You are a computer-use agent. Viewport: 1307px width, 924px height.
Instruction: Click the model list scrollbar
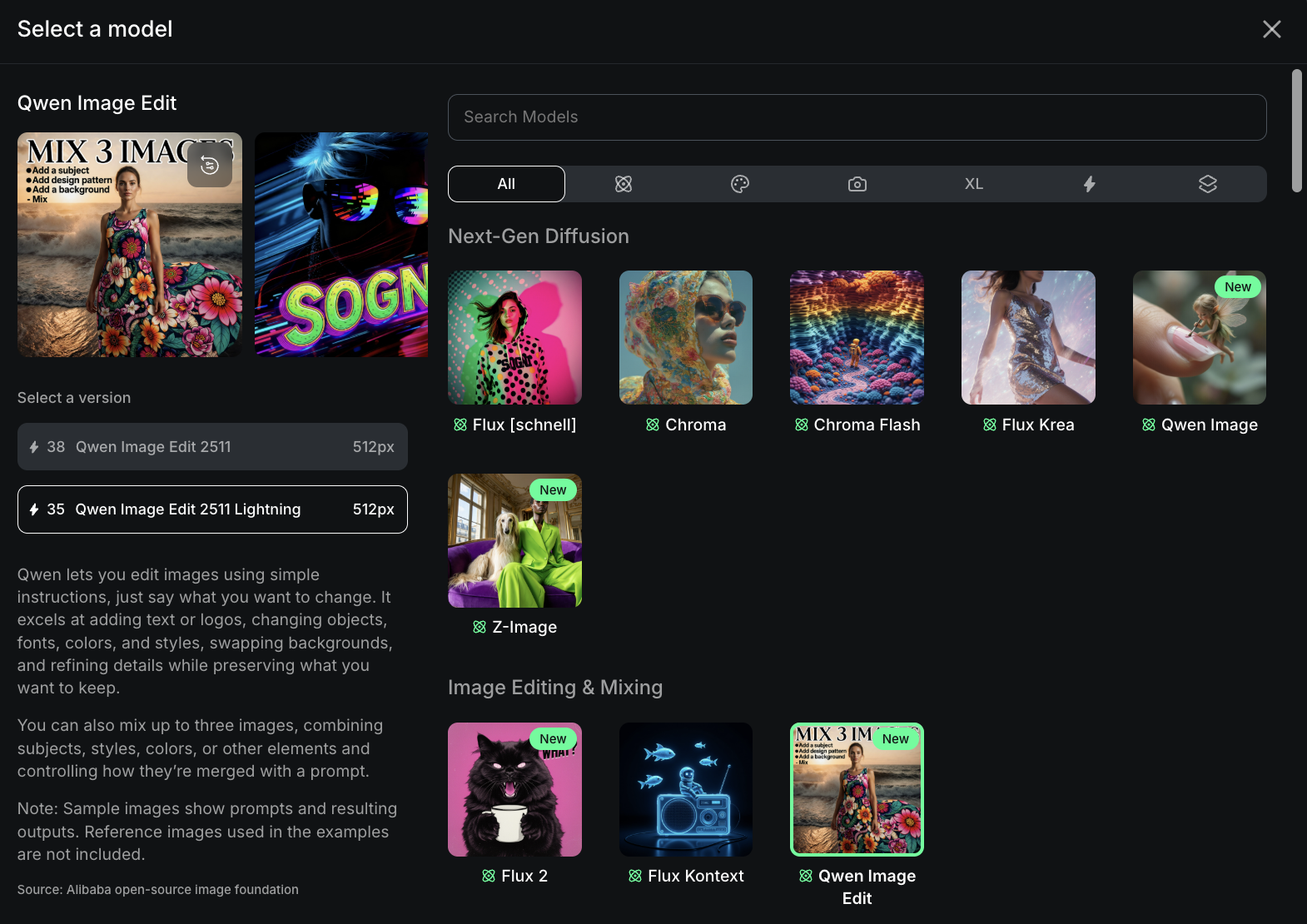1296,131
